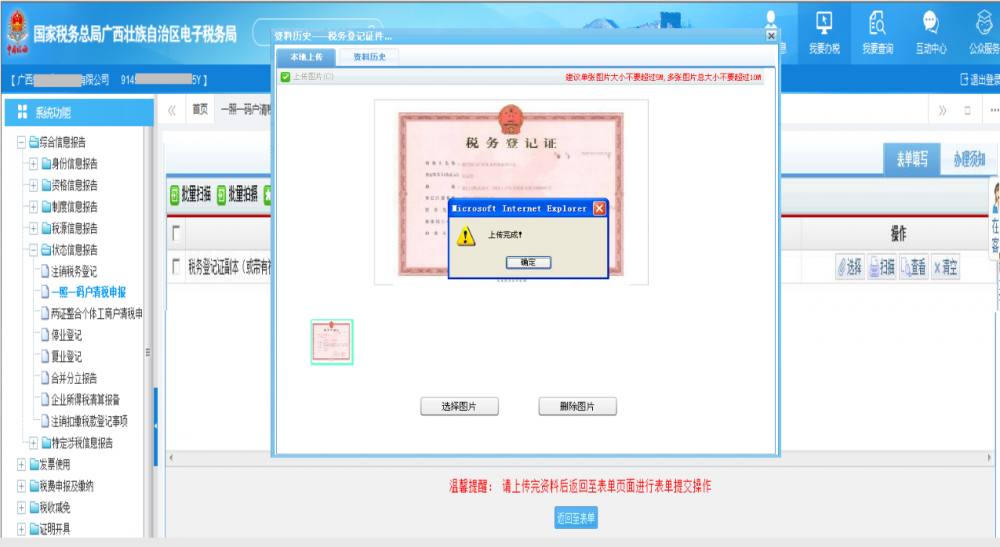Open the 我要办税 icon in top navigation
The width and height of the screenshot is (1000, 547).
coord(824,24)
